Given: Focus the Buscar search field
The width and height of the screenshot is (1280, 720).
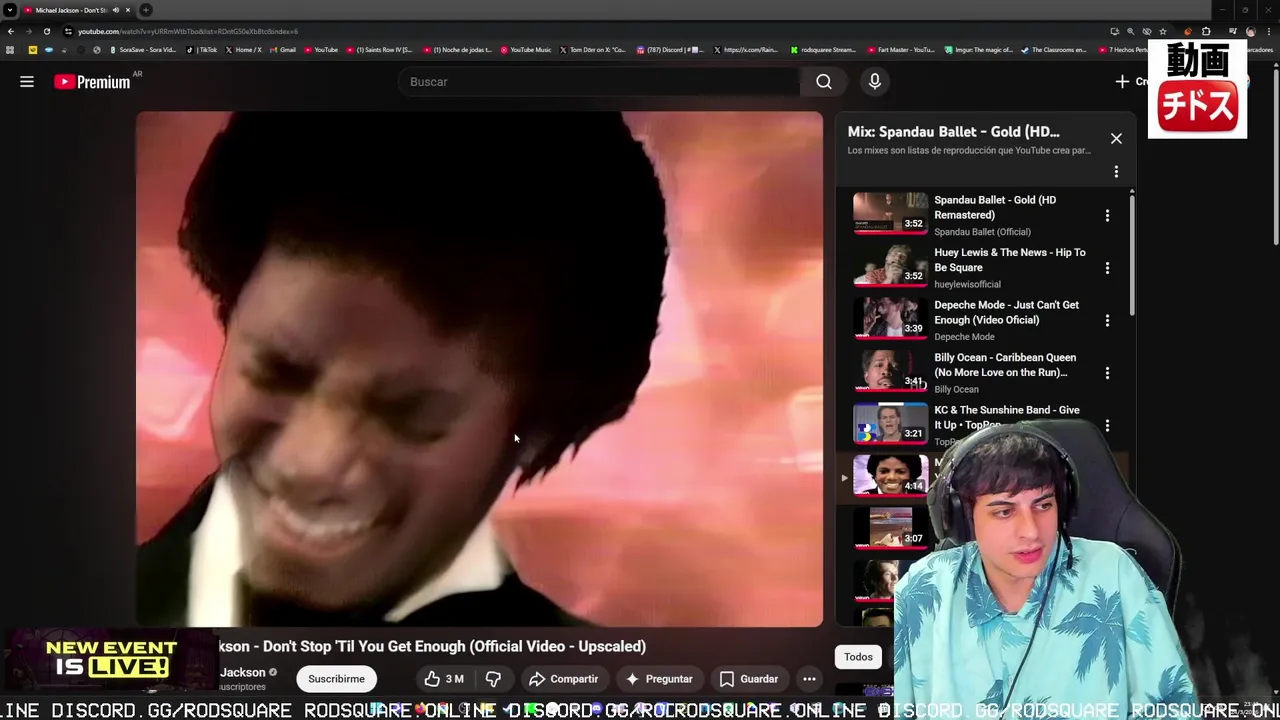Looking at the screenshot, I should point(599,82).
